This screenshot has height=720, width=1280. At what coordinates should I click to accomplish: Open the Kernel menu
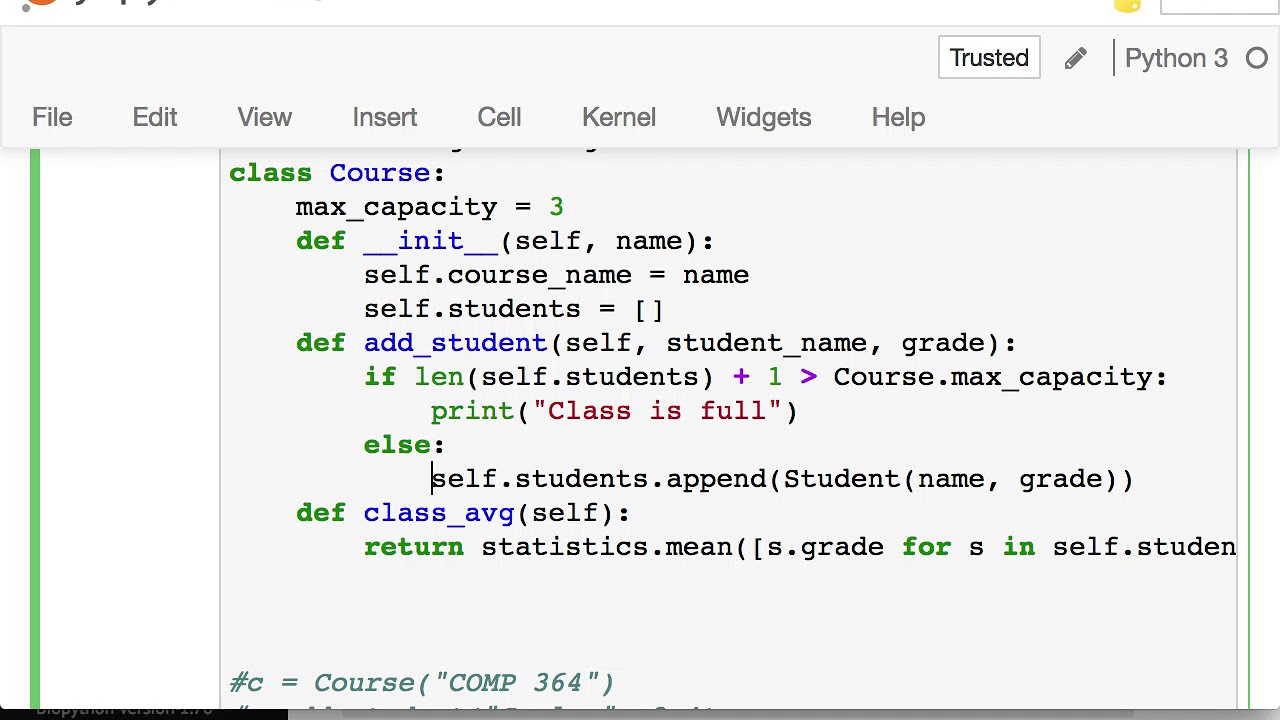pos(619,117)
